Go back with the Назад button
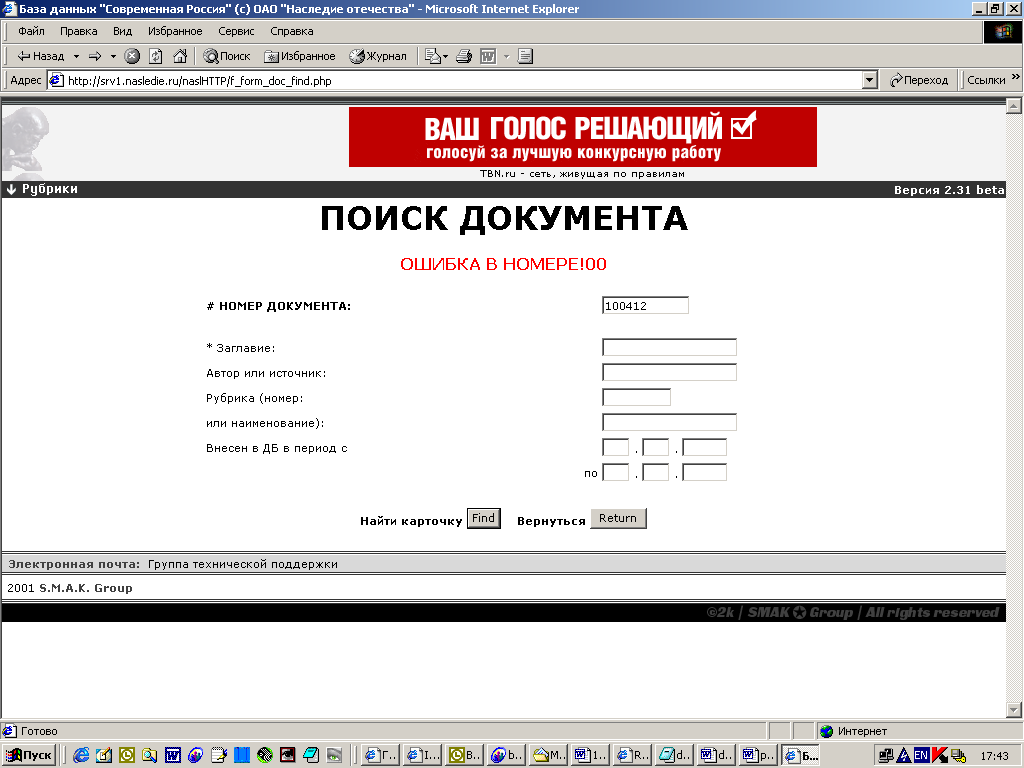The width and height of the screenshot is (1024, 768). click(40, 56)
